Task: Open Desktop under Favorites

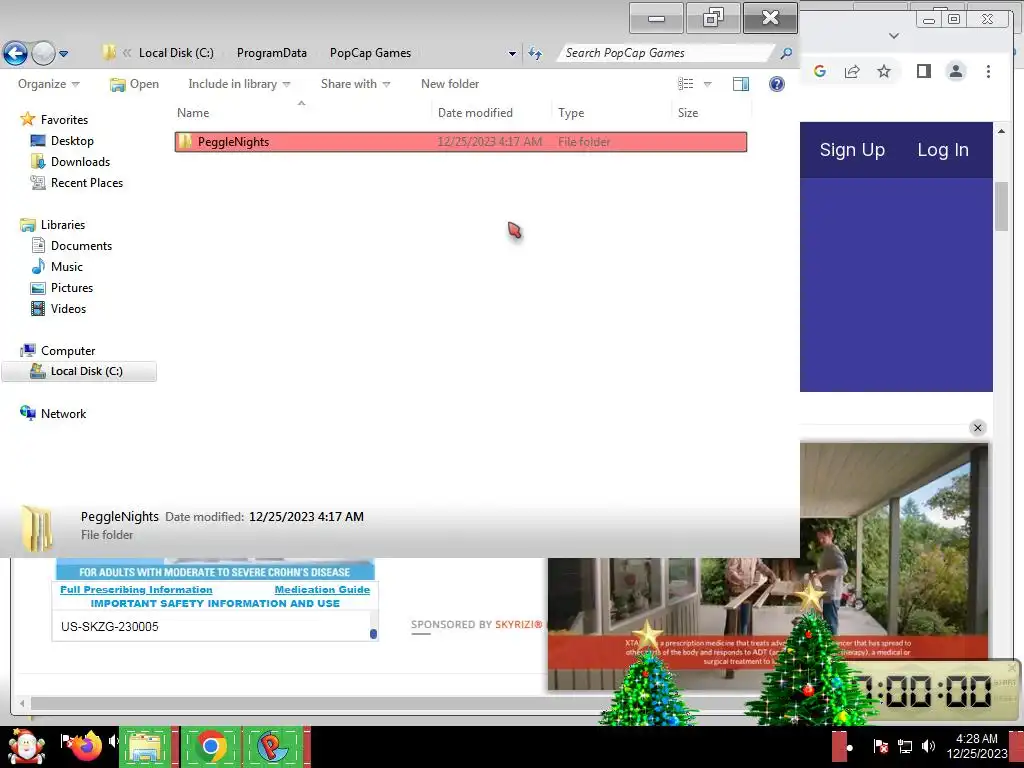Action: [72, 140]
